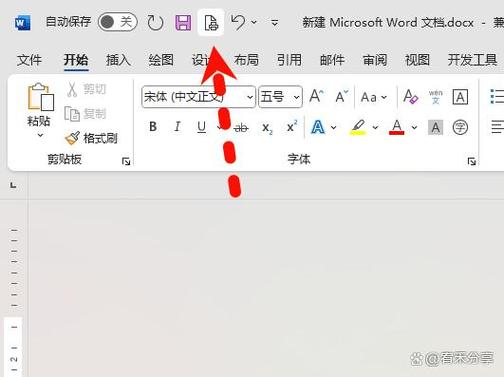This screenshot has height=377, width=504.
Task: Expand the 五号 font size dropdown arrow
Action: tap(296, 97)
